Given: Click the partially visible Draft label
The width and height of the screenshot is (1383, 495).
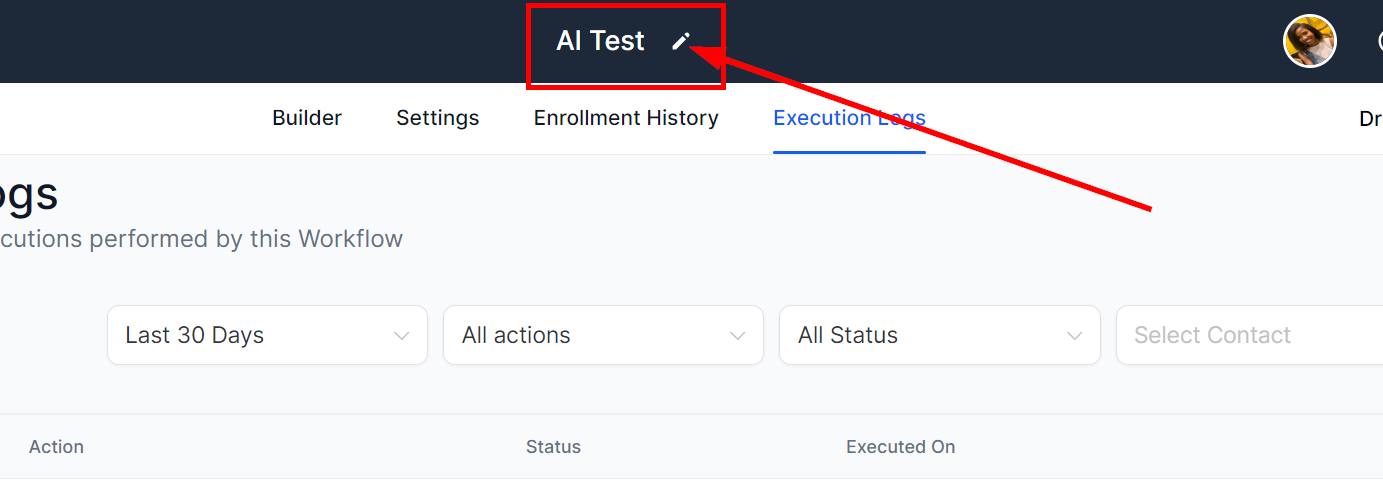Looking at the screenshot, I should [x=1370, y=119].
